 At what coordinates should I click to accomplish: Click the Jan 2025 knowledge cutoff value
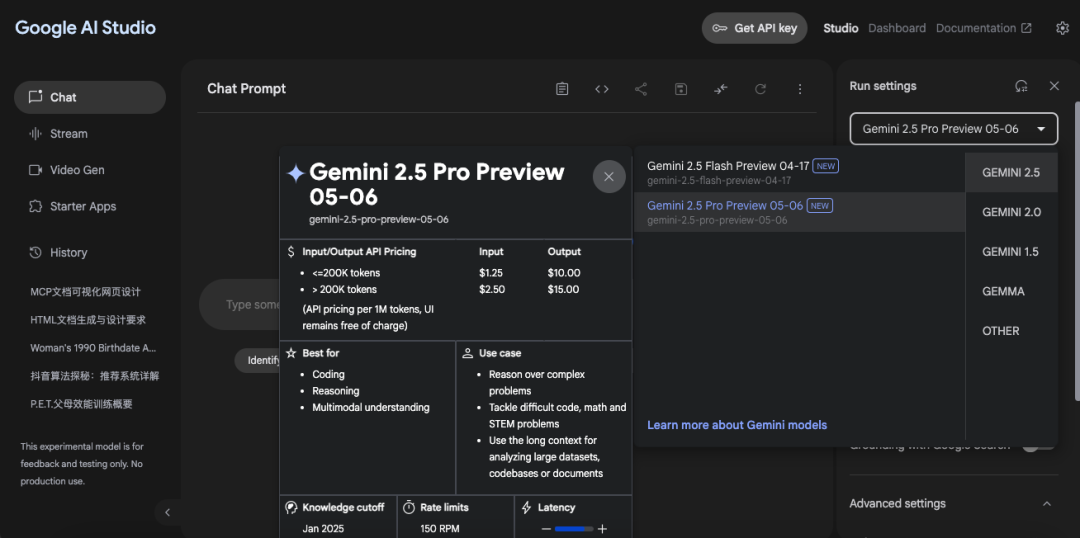(x=323, y=529)
